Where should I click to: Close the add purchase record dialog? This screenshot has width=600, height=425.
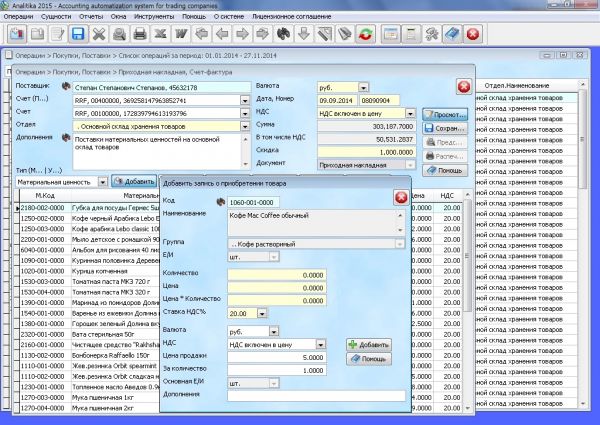[400, 197]
